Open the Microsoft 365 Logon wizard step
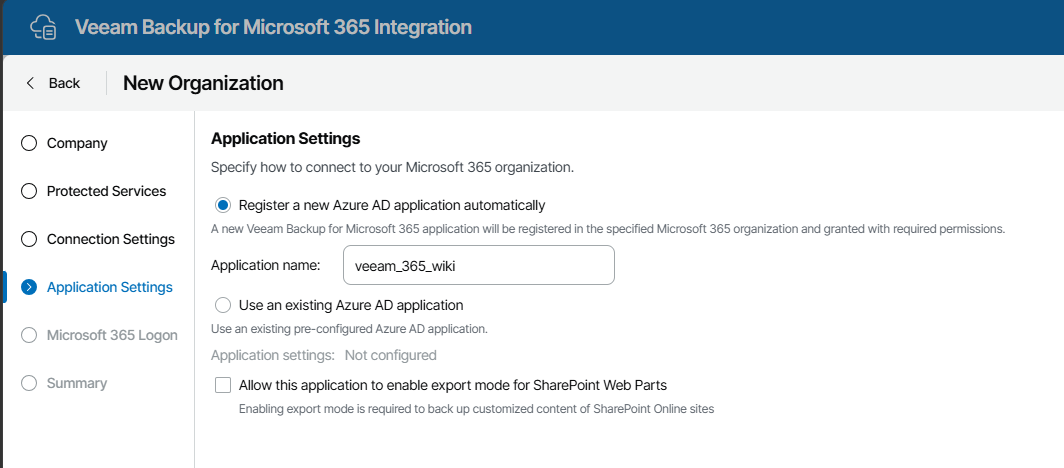Viewport: 1064px width, 468px height. pyautogui.click(x=112, y=335)
